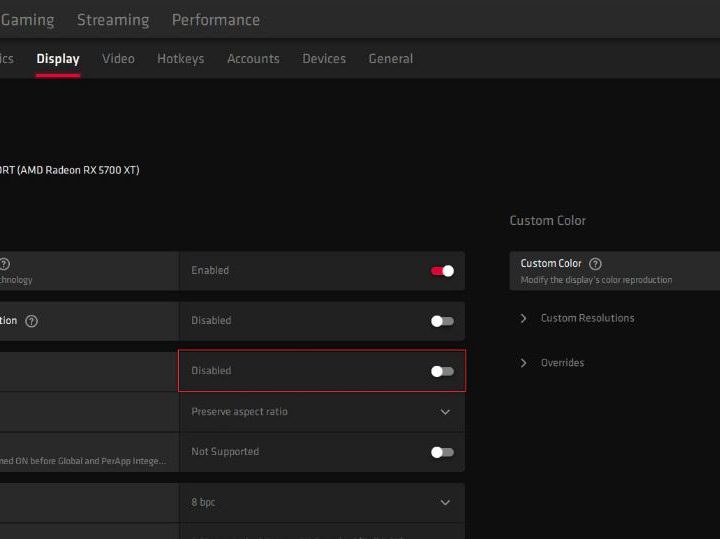The height and width of the screenshot is (539, 720).
Task: Switch to the Devices tab
Action: point(324,59)
